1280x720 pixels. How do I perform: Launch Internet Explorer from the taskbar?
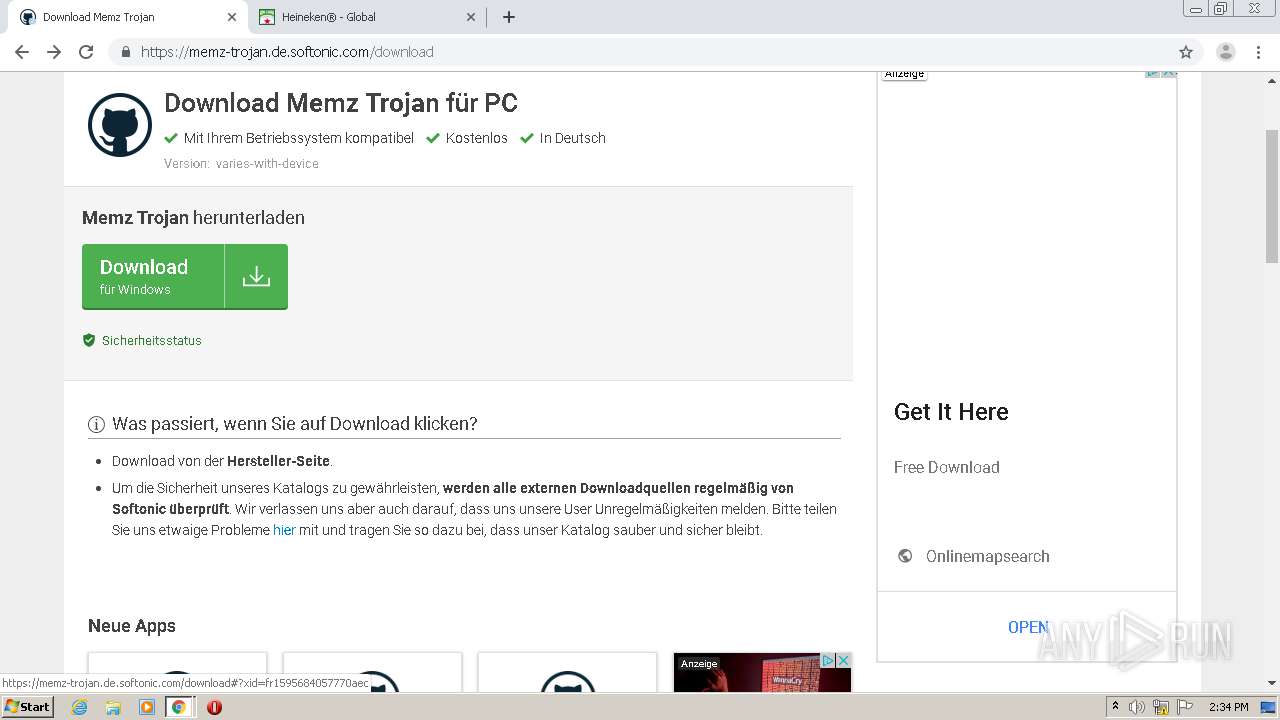[79, 707]
